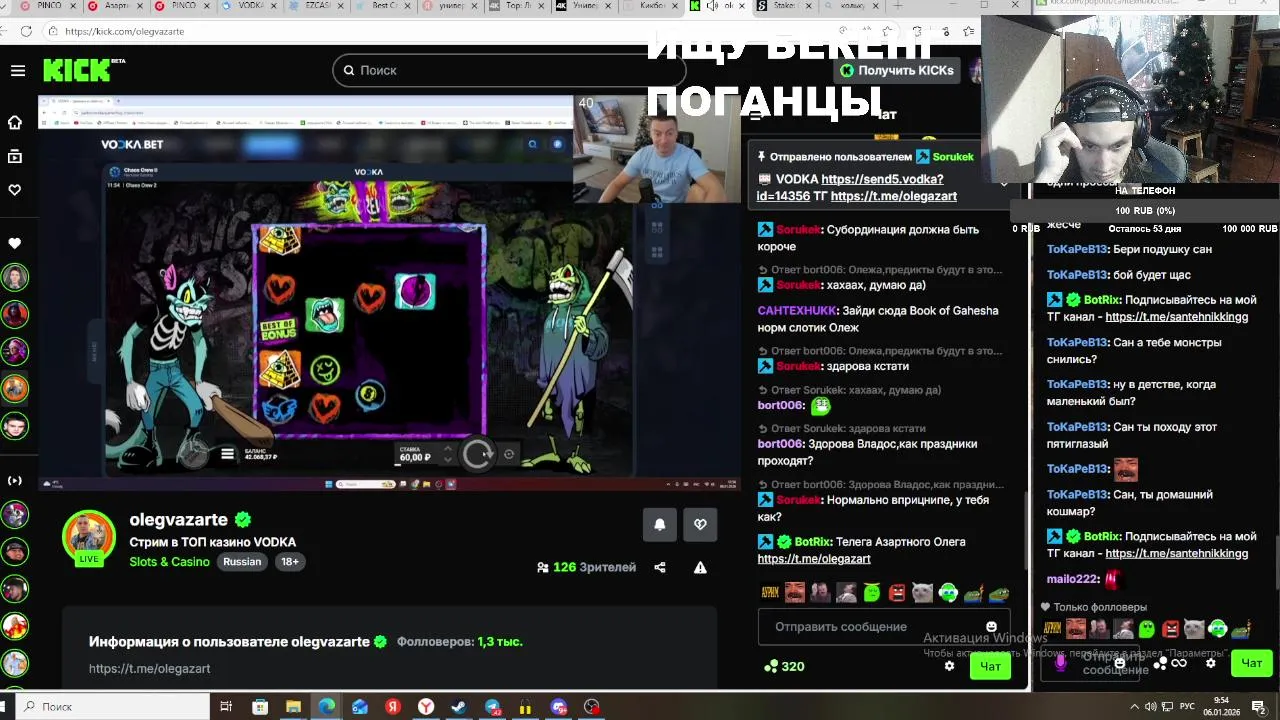Click the 'Получить KICKs' button
The image size is (1280, 720).
pos(897,70)
